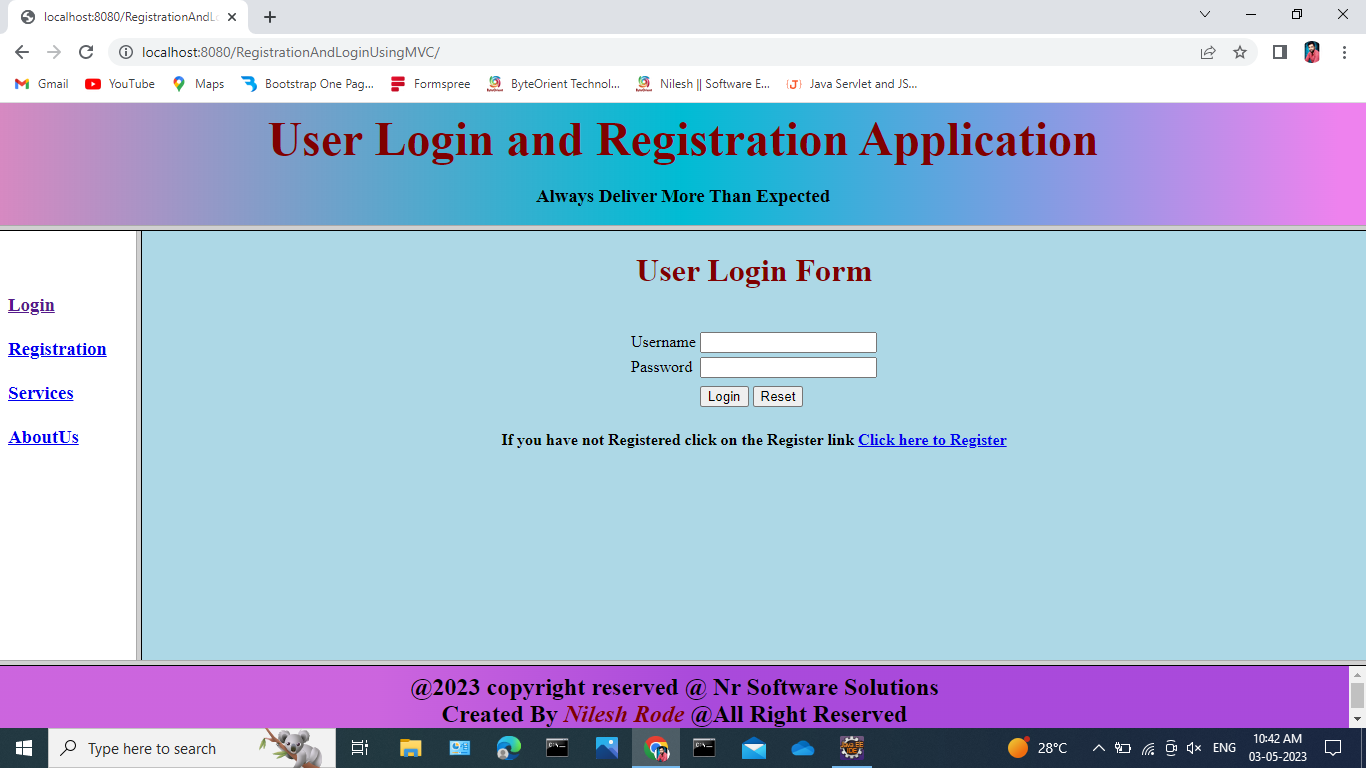Open the Nilesh Software Engineer bookmark
This screenshot has height=768, width=1366.
point(703,84)
